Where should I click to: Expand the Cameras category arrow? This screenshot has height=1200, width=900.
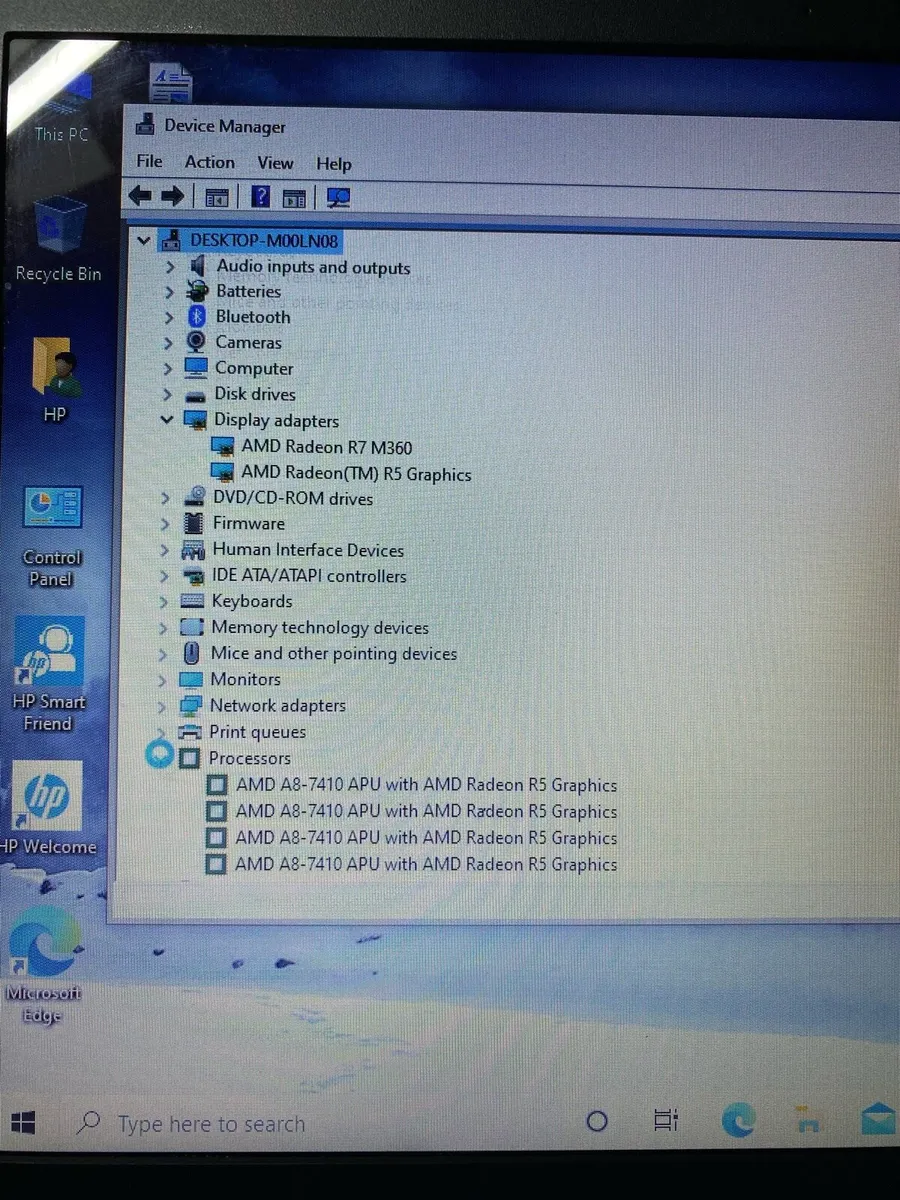pyautogui.click(x=168, y=343)
